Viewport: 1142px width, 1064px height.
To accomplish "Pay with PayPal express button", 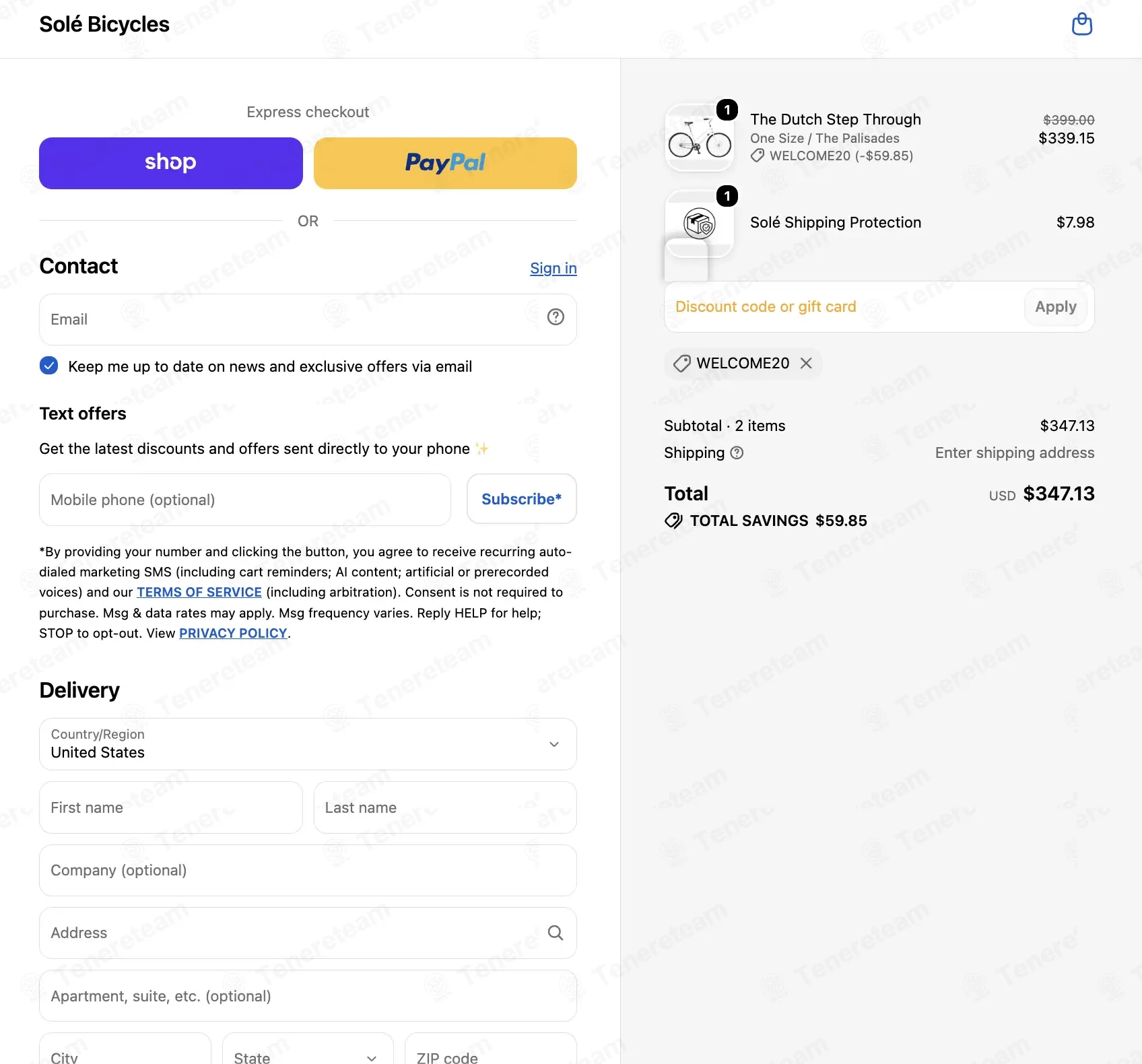I will point(445,163).
